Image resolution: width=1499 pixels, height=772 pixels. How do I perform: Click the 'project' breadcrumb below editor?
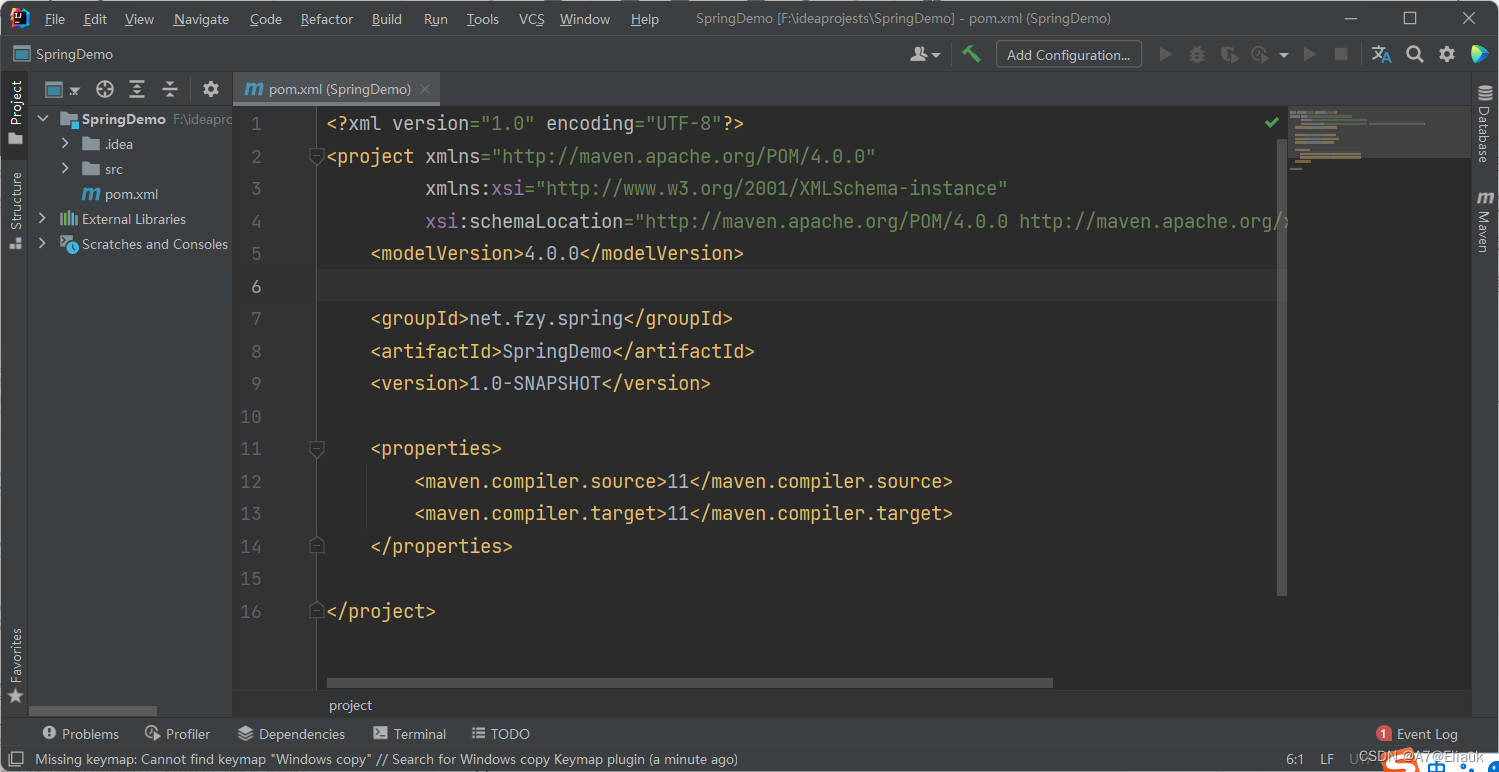[x=350, y=705]
